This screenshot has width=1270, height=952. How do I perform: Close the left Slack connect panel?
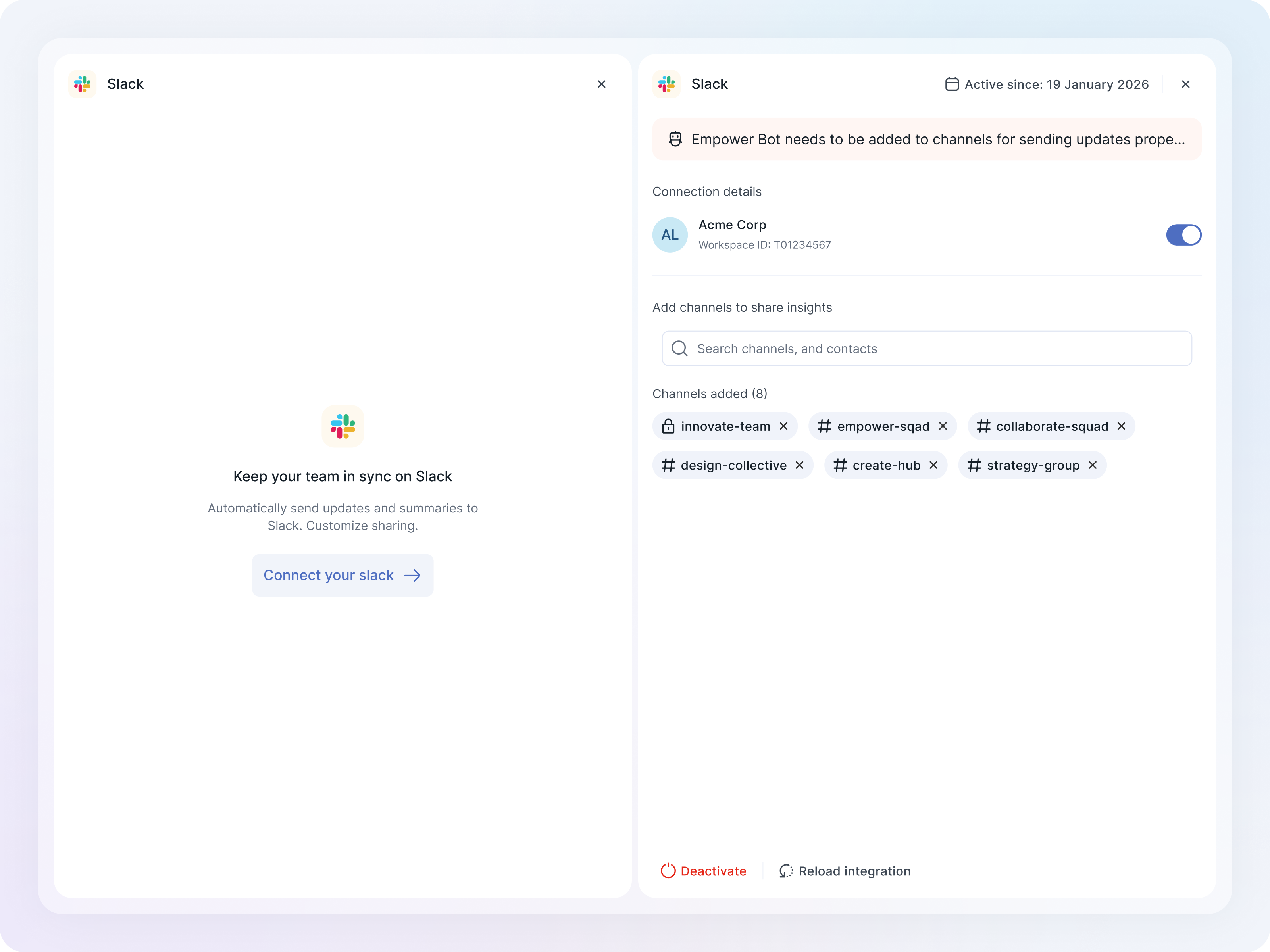point(601,84)
